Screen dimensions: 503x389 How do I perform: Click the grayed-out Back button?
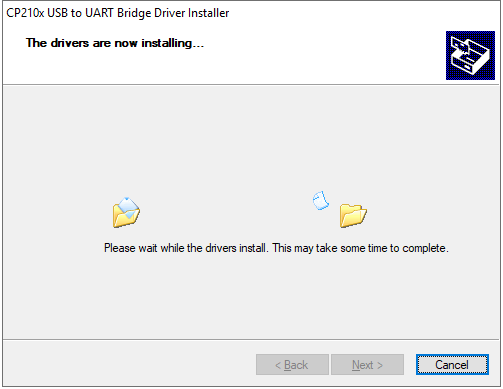pyautogui.click(x=292, y=364)
